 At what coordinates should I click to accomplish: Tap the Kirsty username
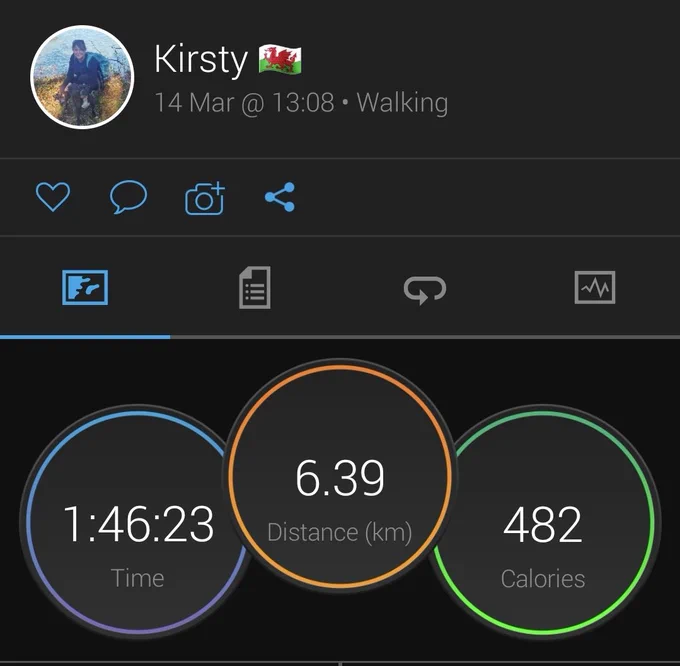pos(201,59)
